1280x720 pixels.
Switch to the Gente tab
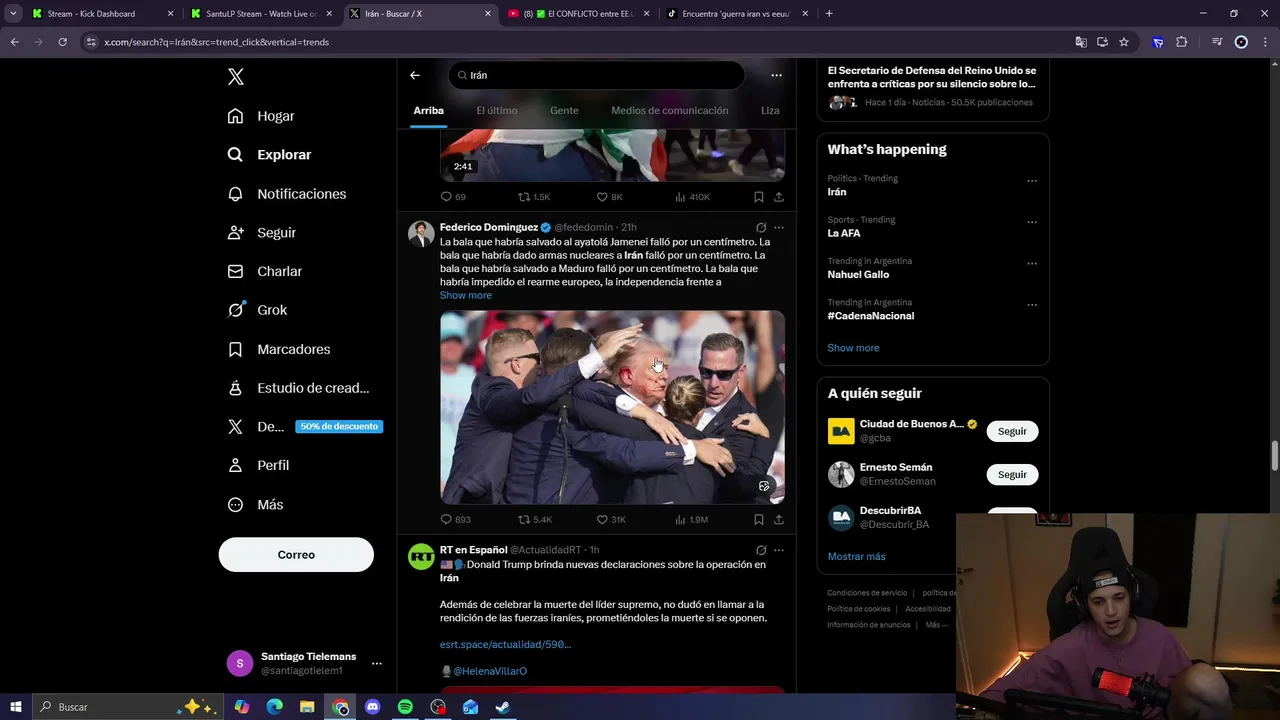[x=564, y=111]
